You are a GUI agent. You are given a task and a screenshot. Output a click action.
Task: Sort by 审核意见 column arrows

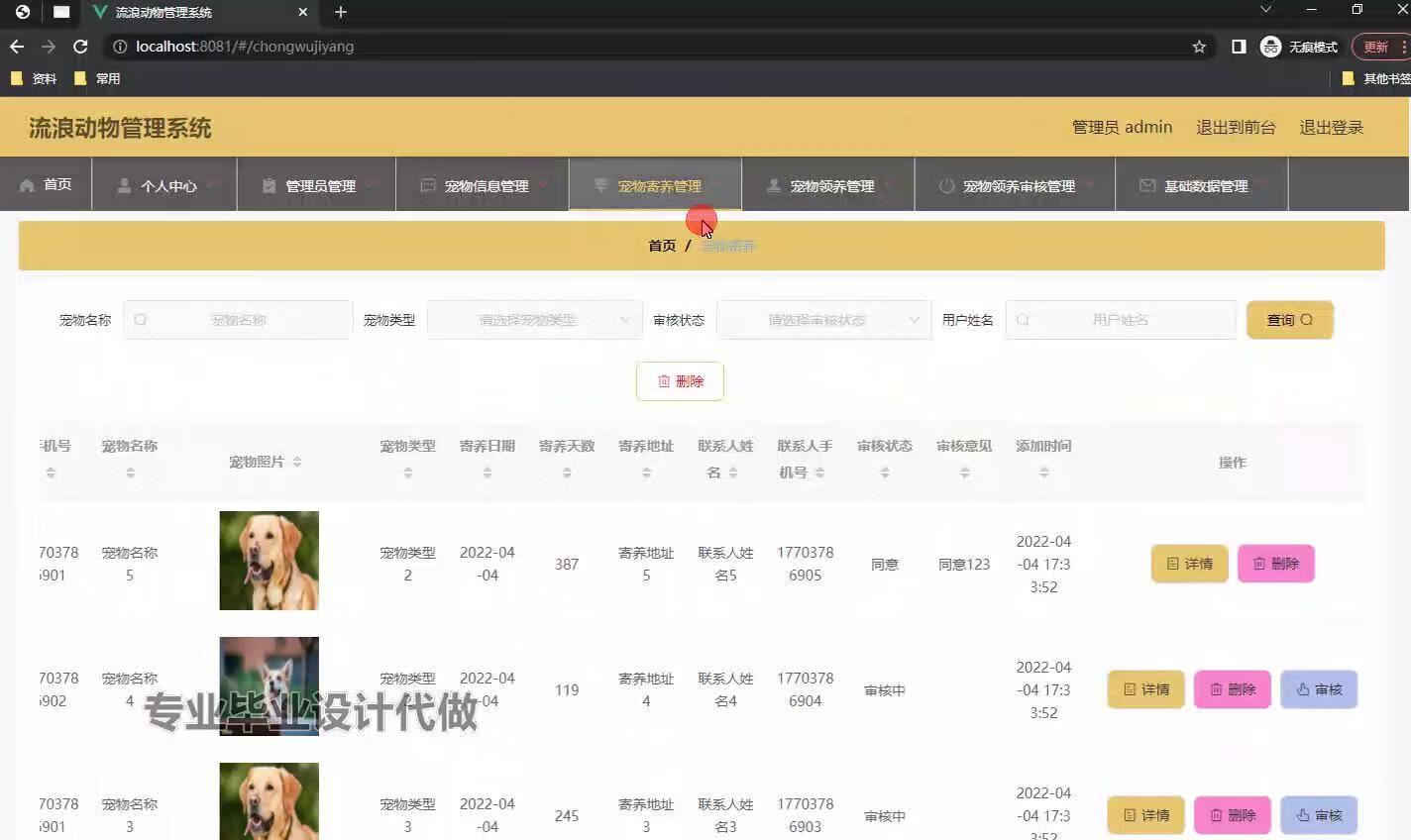964,473
